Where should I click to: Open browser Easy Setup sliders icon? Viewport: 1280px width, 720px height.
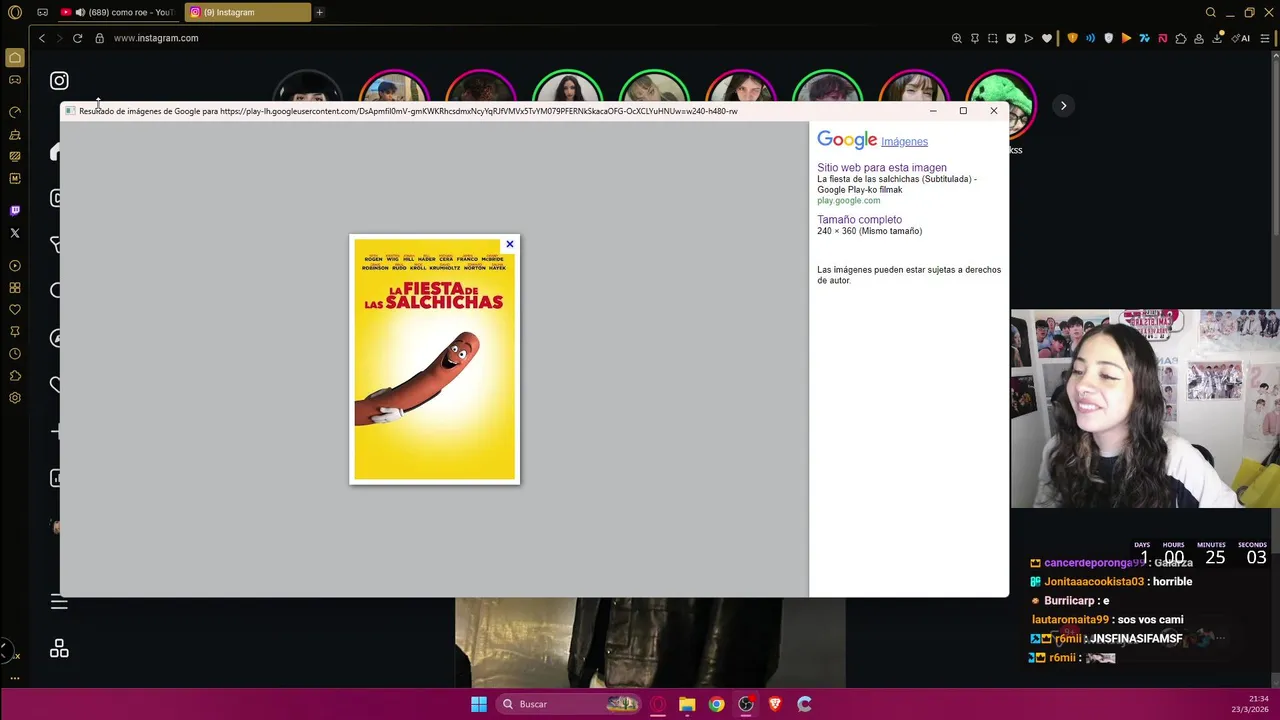click(1266, 38)
